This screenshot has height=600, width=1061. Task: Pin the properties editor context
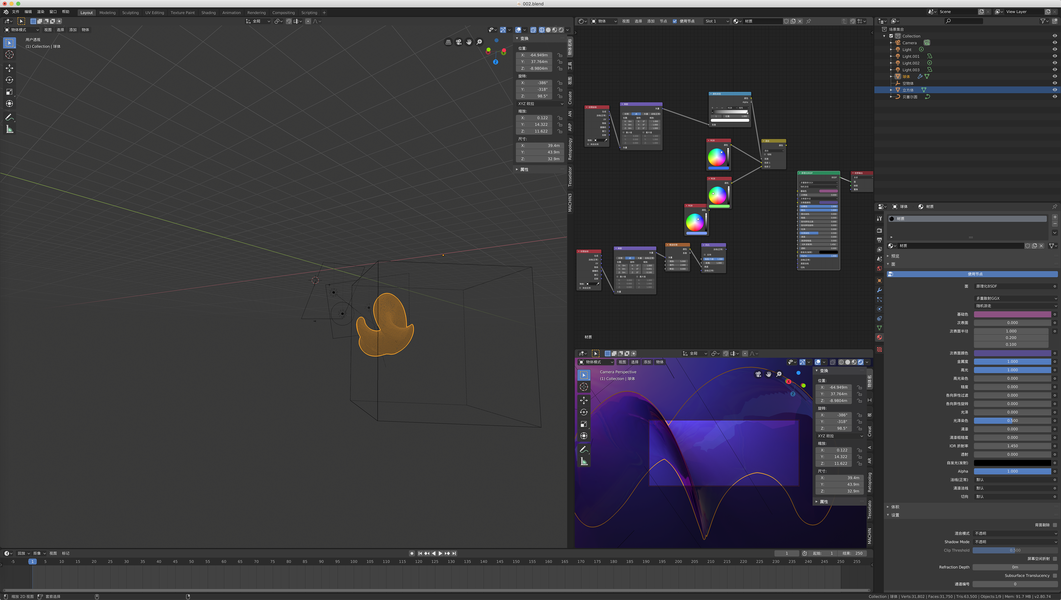click(x=1054, y=206)
